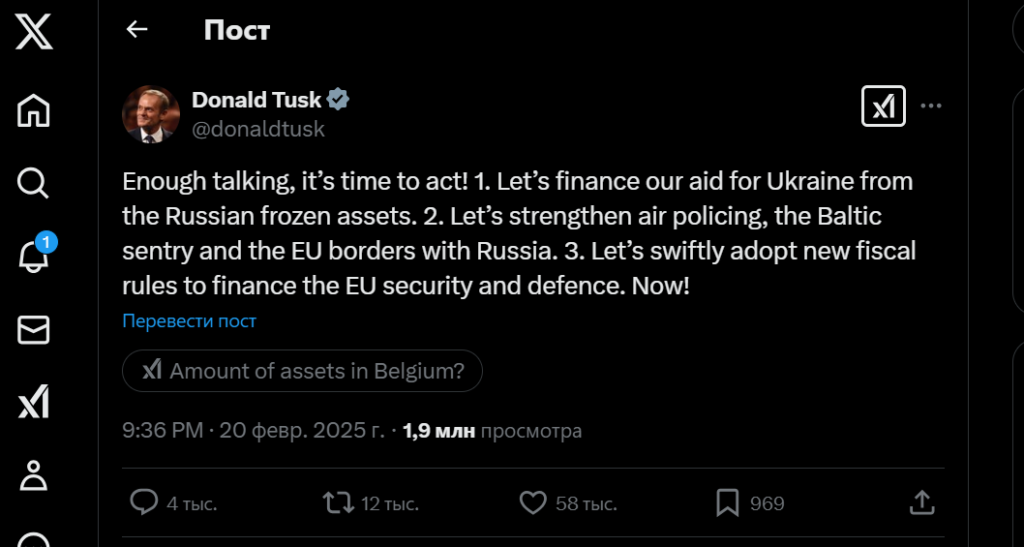1024x547 pixels.
Task: Click 'Amount of assets in Belgium?' suggestion
Action: coord(302,371)
